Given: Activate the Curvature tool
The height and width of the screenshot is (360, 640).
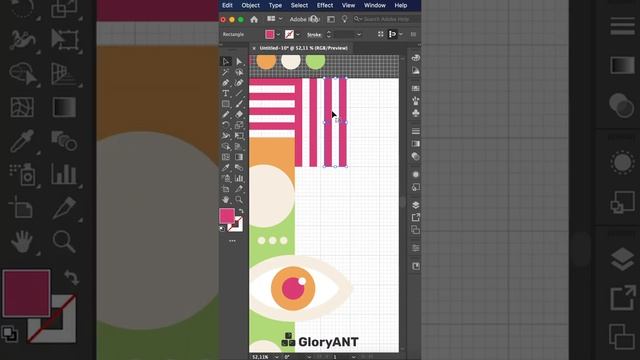Looking at the screenshot, I should click(x=239, y=83).
